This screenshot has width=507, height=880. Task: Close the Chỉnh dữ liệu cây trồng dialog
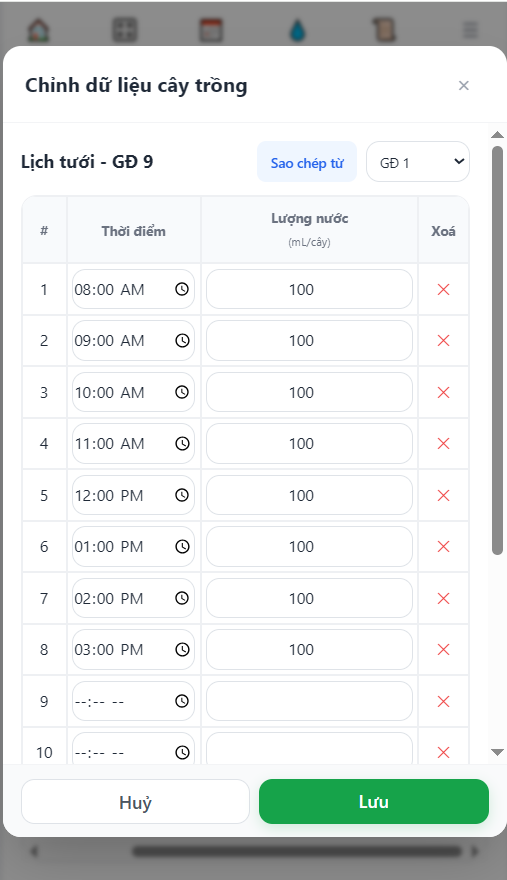pos(463,85)
